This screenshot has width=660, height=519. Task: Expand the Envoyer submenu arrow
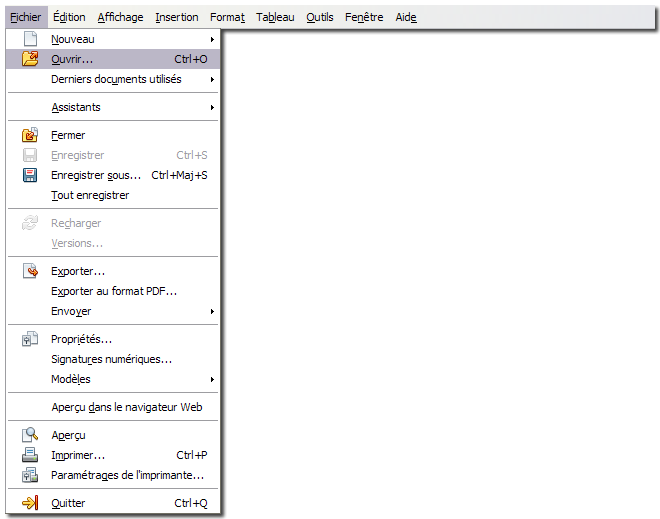pos(212,311)
